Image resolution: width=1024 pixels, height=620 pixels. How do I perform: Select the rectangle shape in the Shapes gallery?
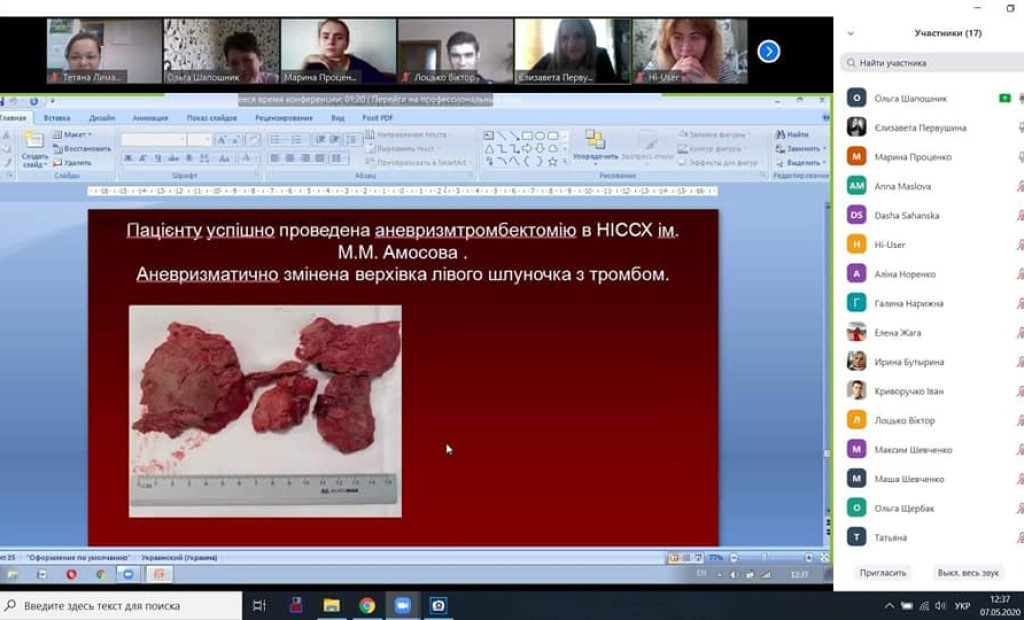pos(527,136)
